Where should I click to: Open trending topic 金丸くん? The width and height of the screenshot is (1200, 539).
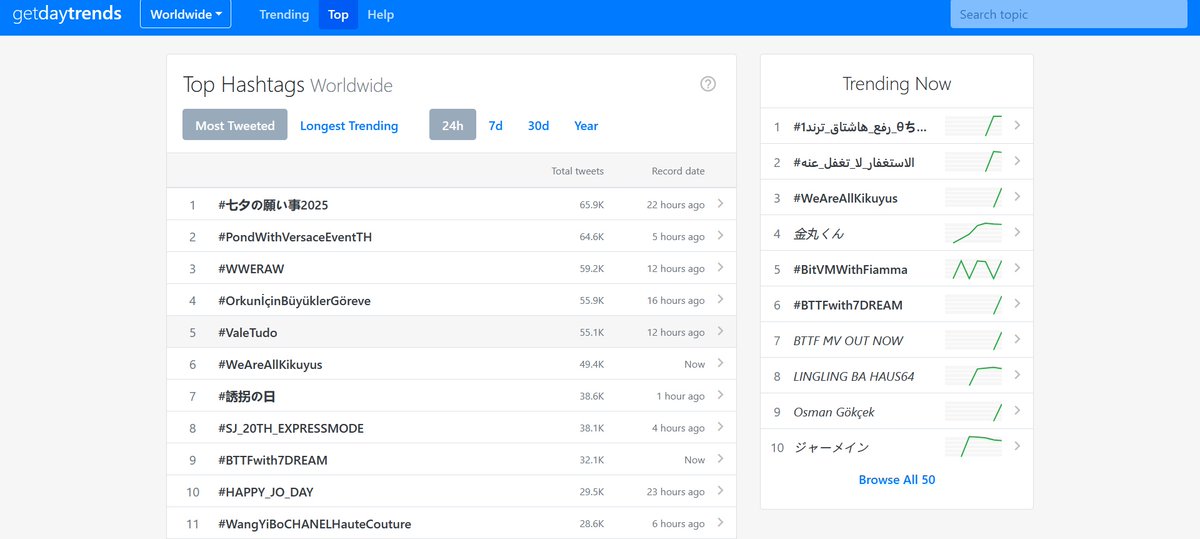click(819, 233)
